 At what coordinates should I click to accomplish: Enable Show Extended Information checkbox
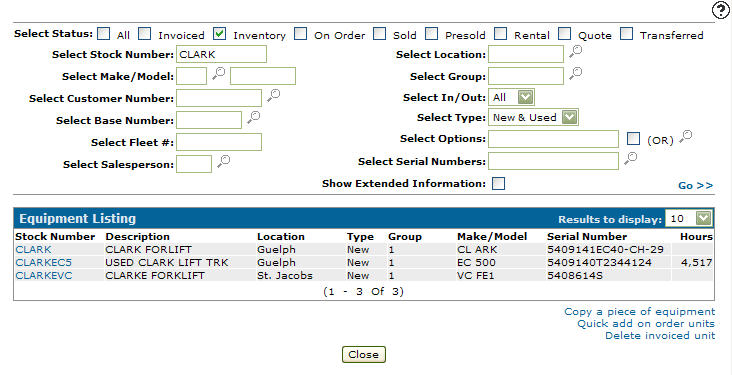[x=499, y=184]
